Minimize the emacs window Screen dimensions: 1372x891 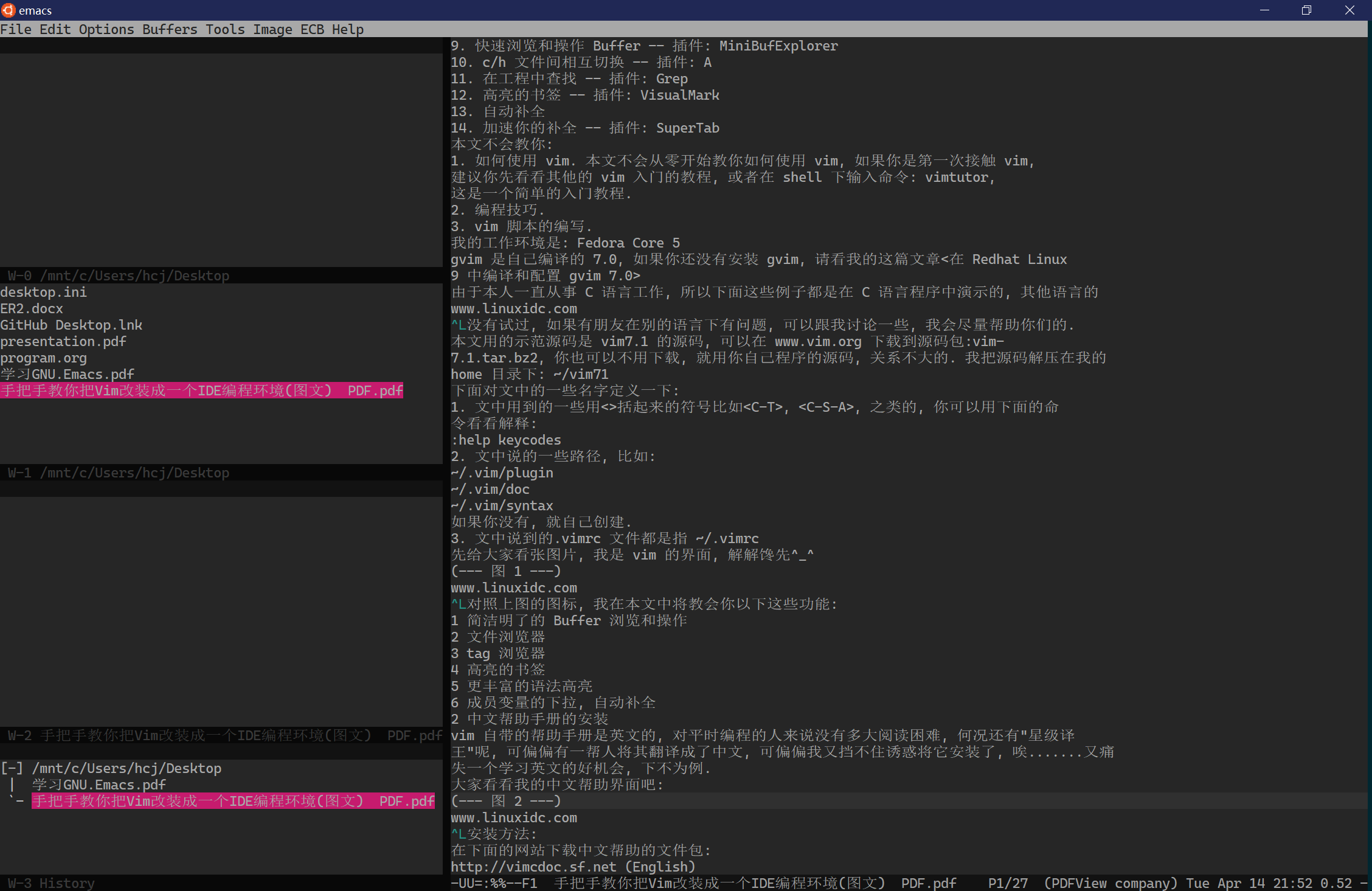pos(1264,10)
